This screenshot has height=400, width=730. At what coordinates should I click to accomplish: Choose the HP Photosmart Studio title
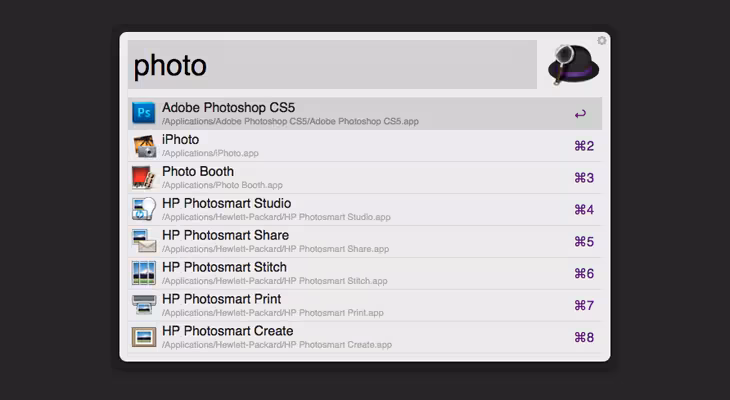click(x=226, y=203)
